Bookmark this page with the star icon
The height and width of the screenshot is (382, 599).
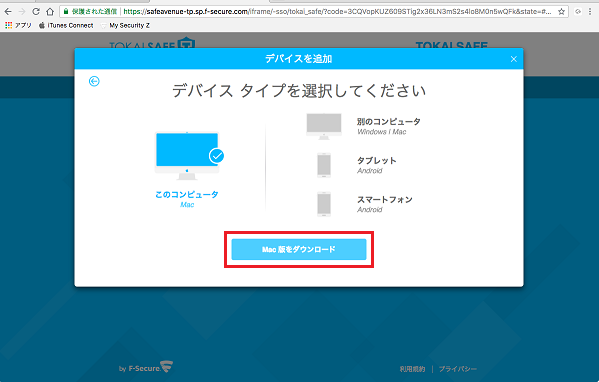[561, 12]
